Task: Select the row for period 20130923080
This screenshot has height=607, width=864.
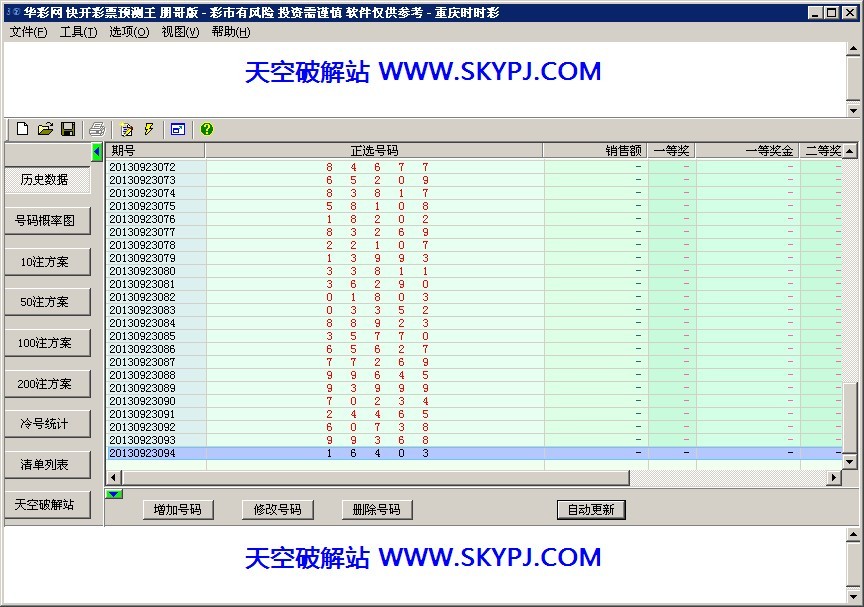Action: [300, 270]
